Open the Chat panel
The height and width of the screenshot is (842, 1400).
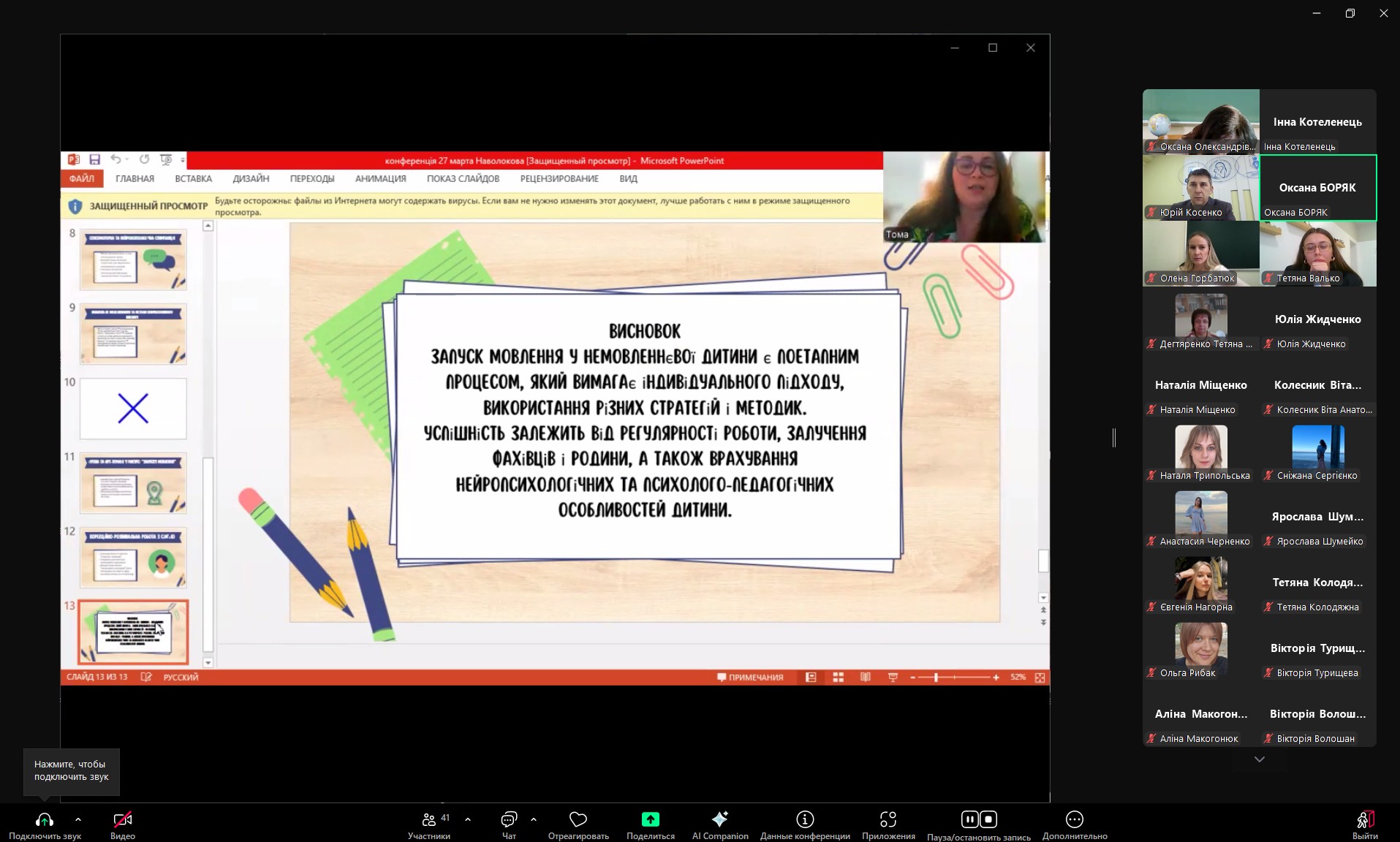tap(509, 819)
